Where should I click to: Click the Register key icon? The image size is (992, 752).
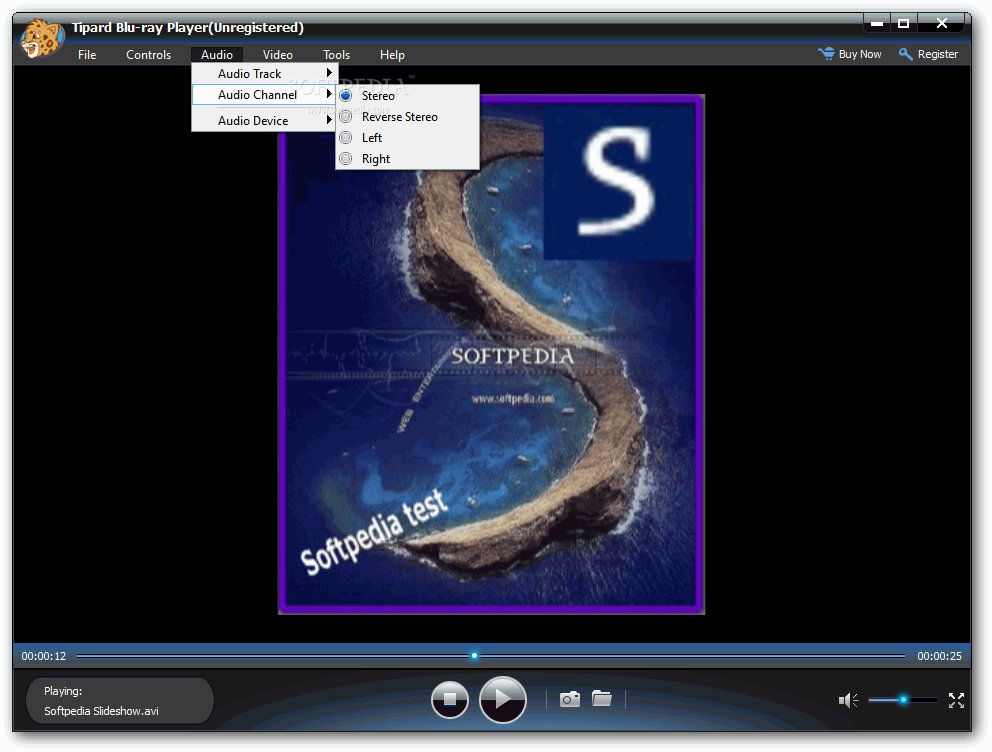pos(905,54)
